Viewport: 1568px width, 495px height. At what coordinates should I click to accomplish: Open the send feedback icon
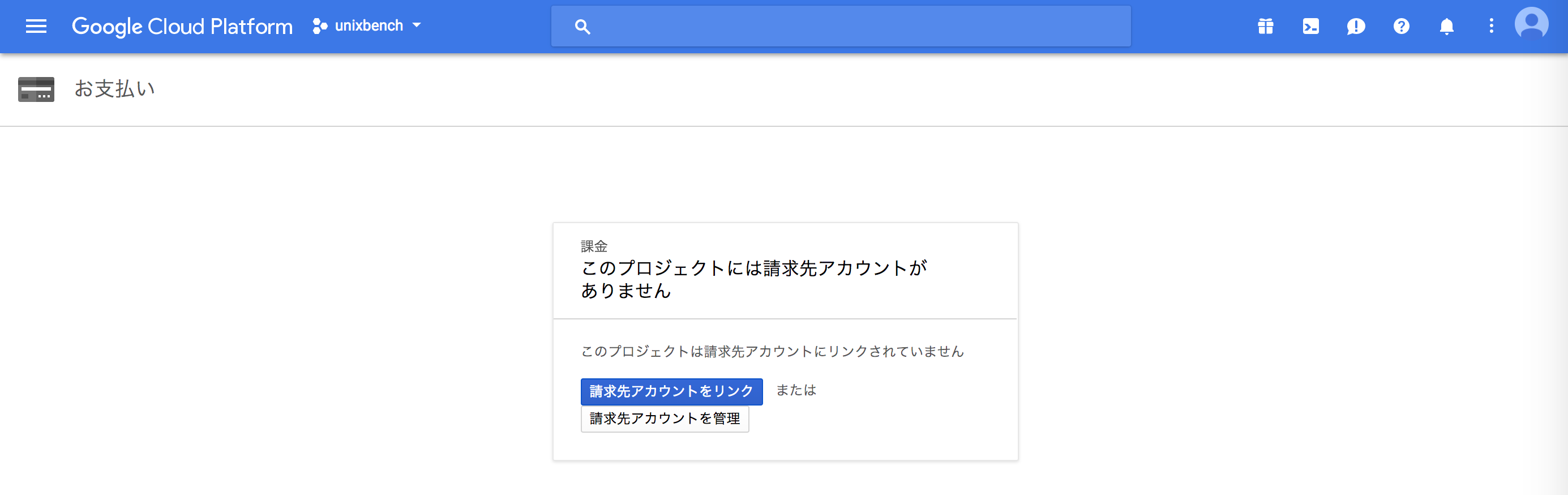[1356, 26]
